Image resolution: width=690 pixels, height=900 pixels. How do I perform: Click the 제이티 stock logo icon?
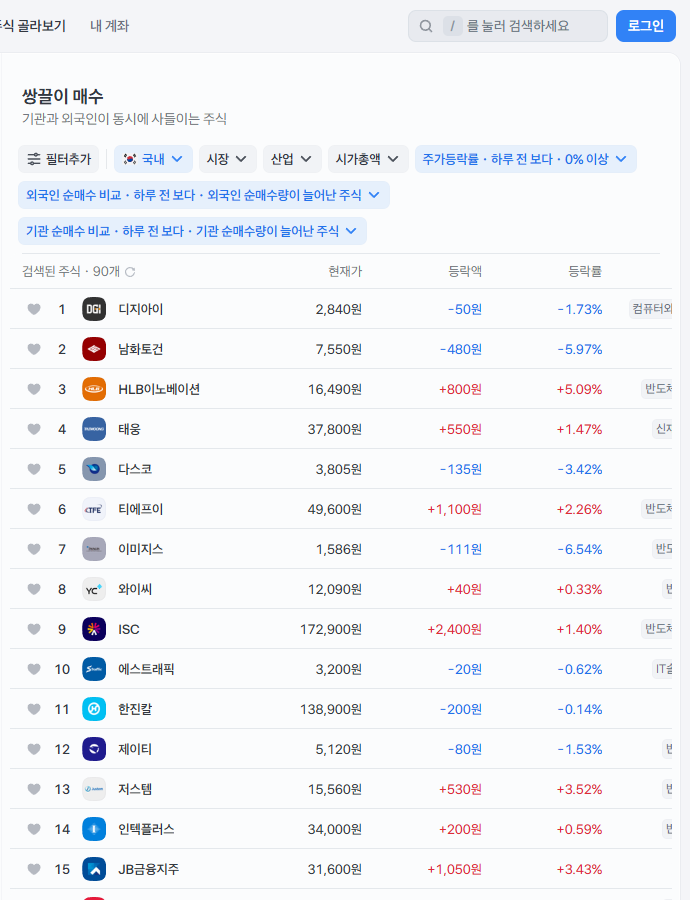(x=94, y=749)
